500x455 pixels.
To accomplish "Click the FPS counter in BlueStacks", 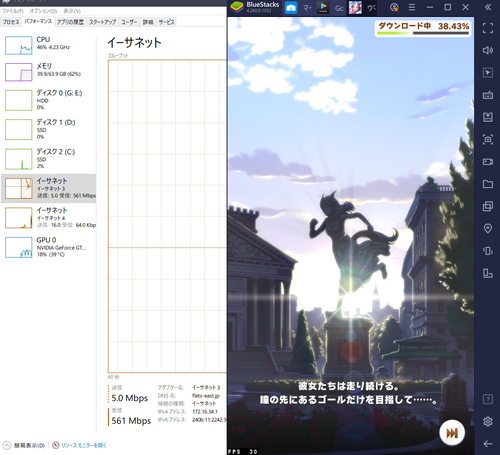I will 243,452.
